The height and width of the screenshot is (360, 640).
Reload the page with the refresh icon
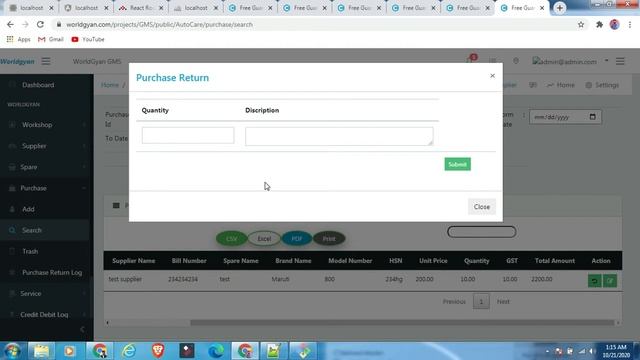(40, 24)
